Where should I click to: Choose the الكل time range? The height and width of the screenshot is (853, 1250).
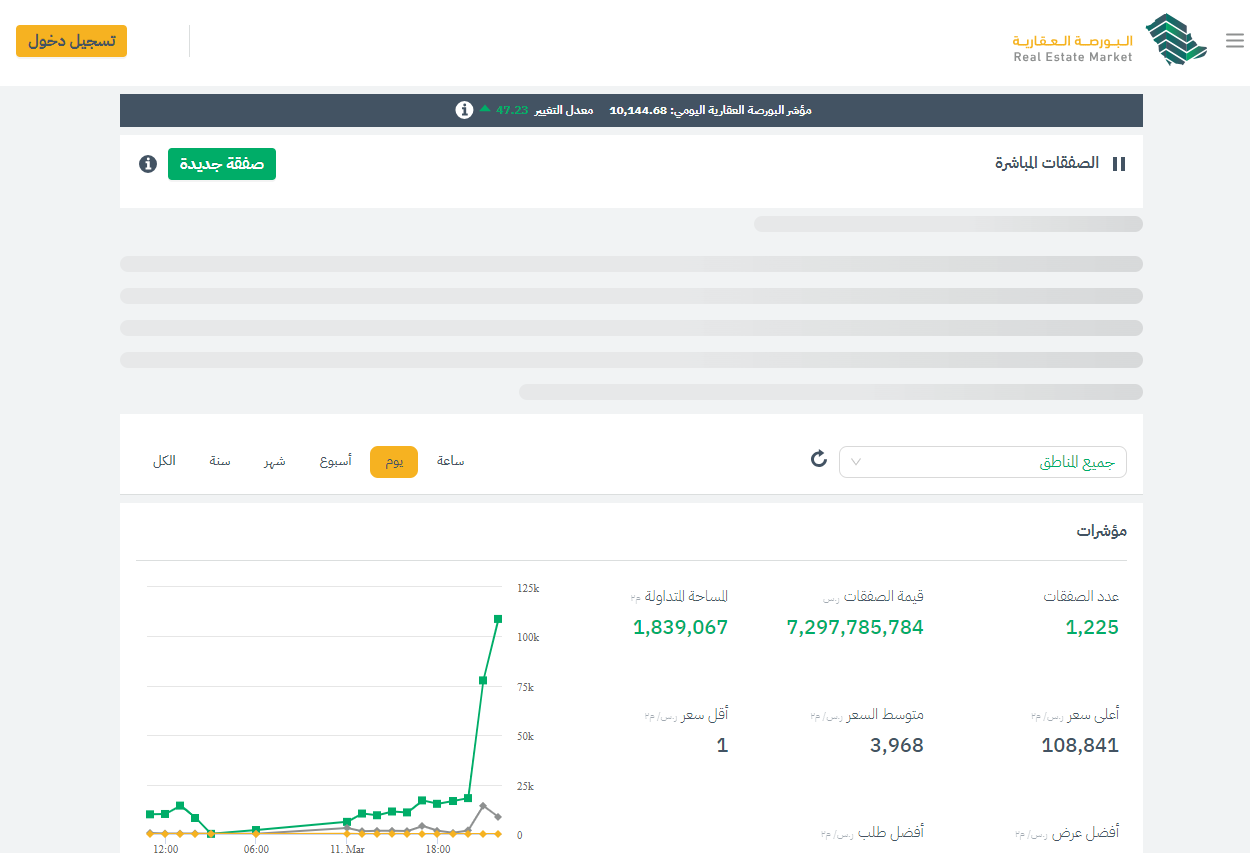click(x=164, y=461)
